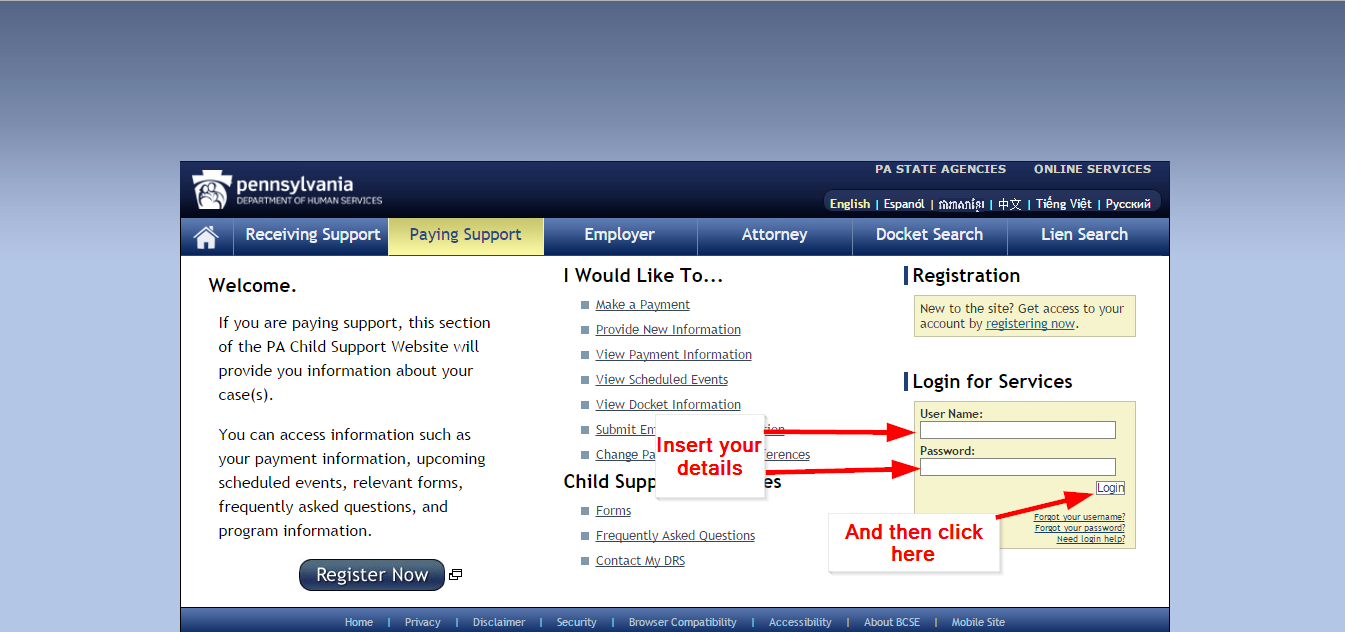Click Need login help link
Image resolution: width=1345 pixels, height=632 pixels.
point(1091,539)
